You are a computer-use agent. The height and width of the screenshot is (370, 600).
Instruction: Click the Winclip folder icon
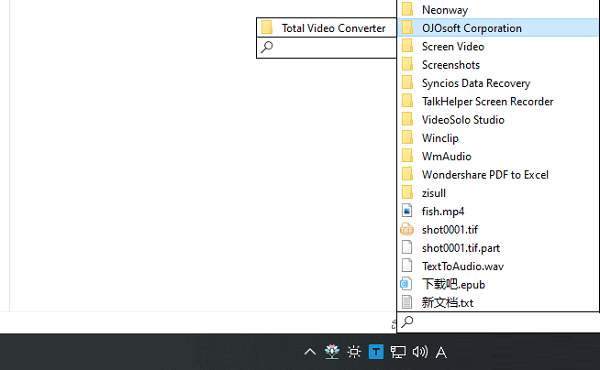(408, 138)
